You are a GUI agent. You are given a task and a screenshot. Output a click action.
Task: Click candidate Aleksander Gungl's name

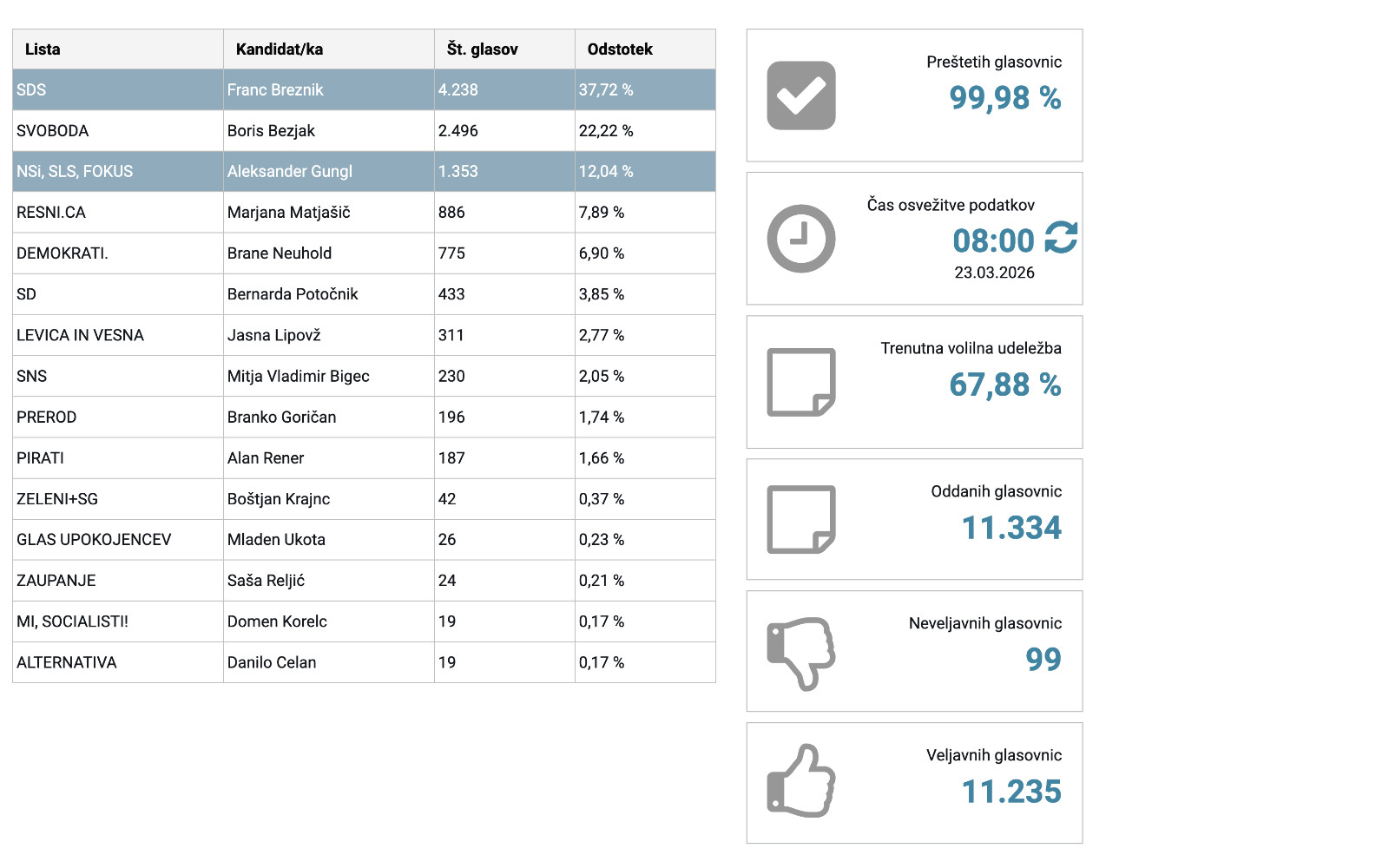click(x=290, y=172)
